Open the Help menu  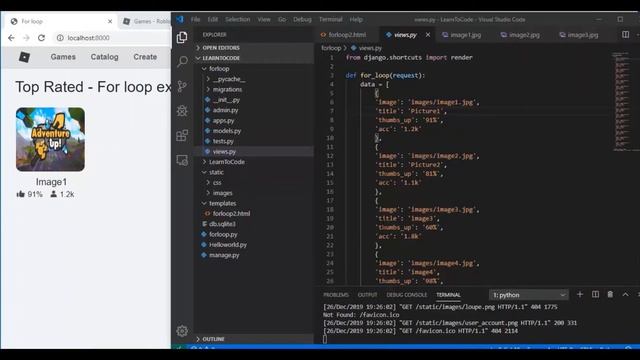point(356,19)
